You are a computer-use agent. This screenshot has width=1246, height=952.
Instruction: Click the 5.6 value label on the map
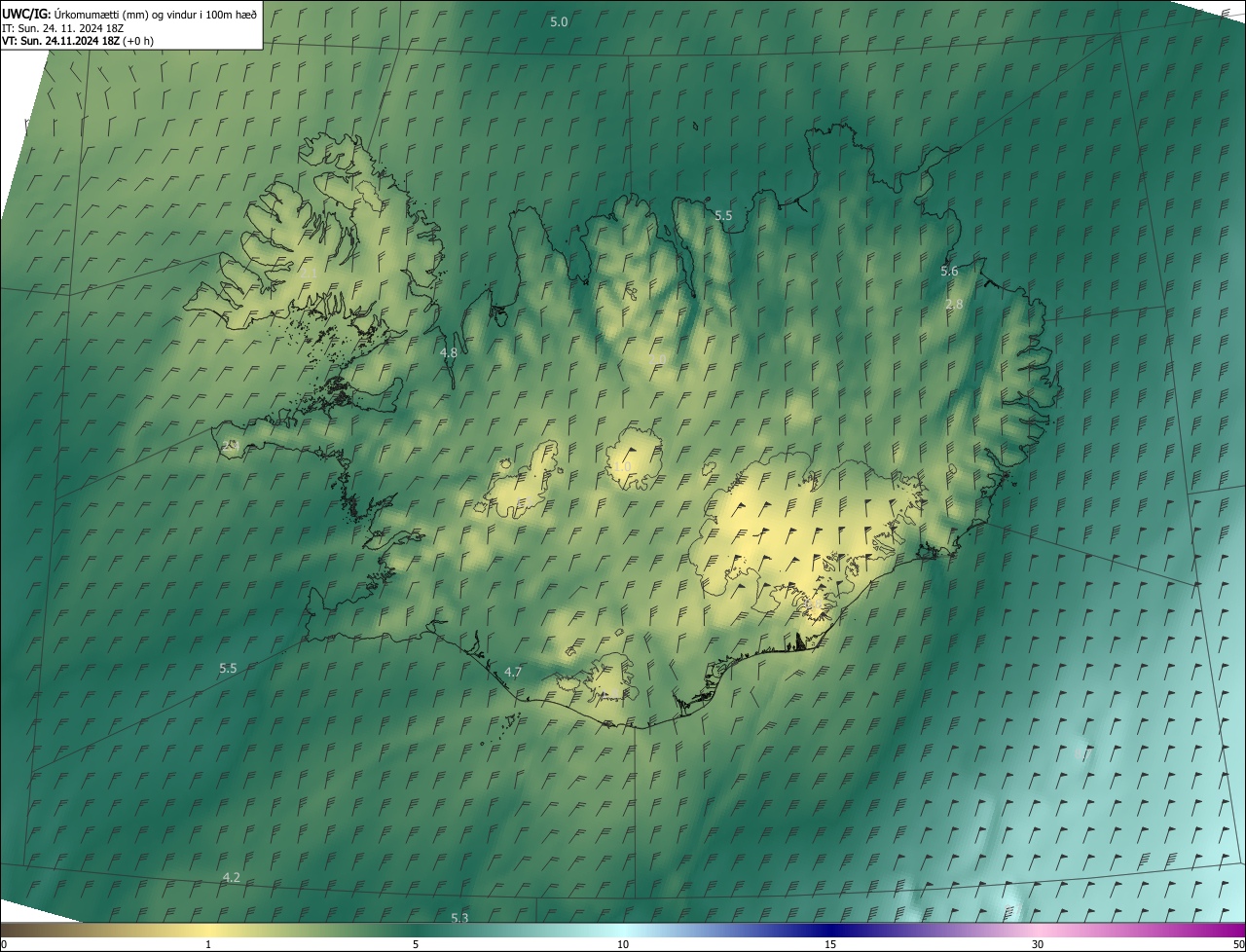pyautogui.click(x=949, y=272)
